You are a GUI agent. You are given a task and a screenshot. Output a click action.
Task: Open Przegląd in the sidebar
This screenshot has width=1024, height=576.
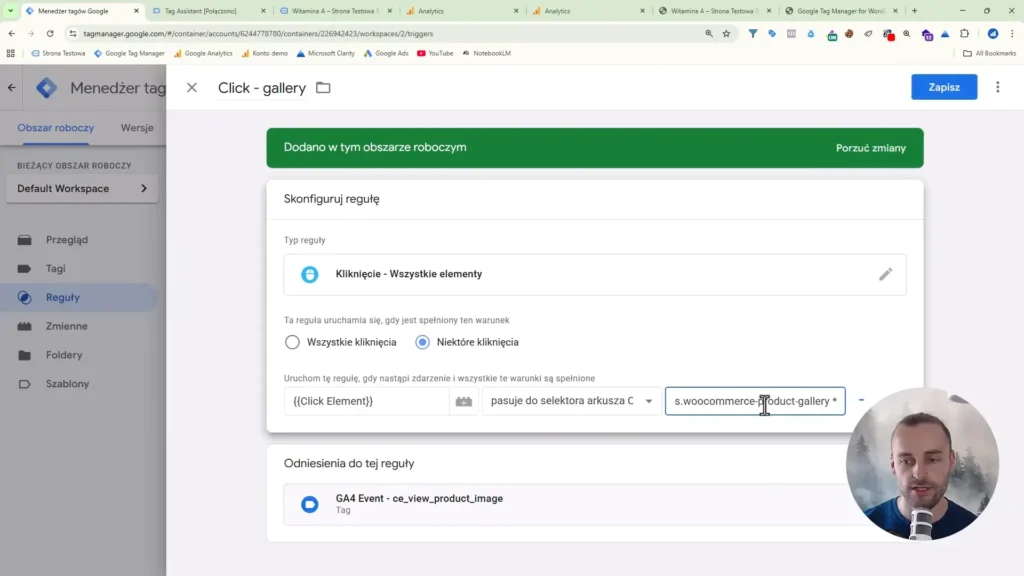(x=67, y=240)
